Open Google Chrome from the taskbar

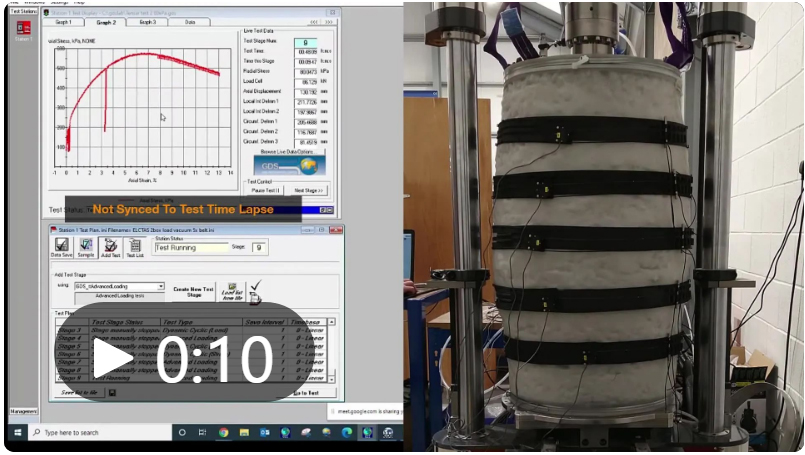click(223, 432)
